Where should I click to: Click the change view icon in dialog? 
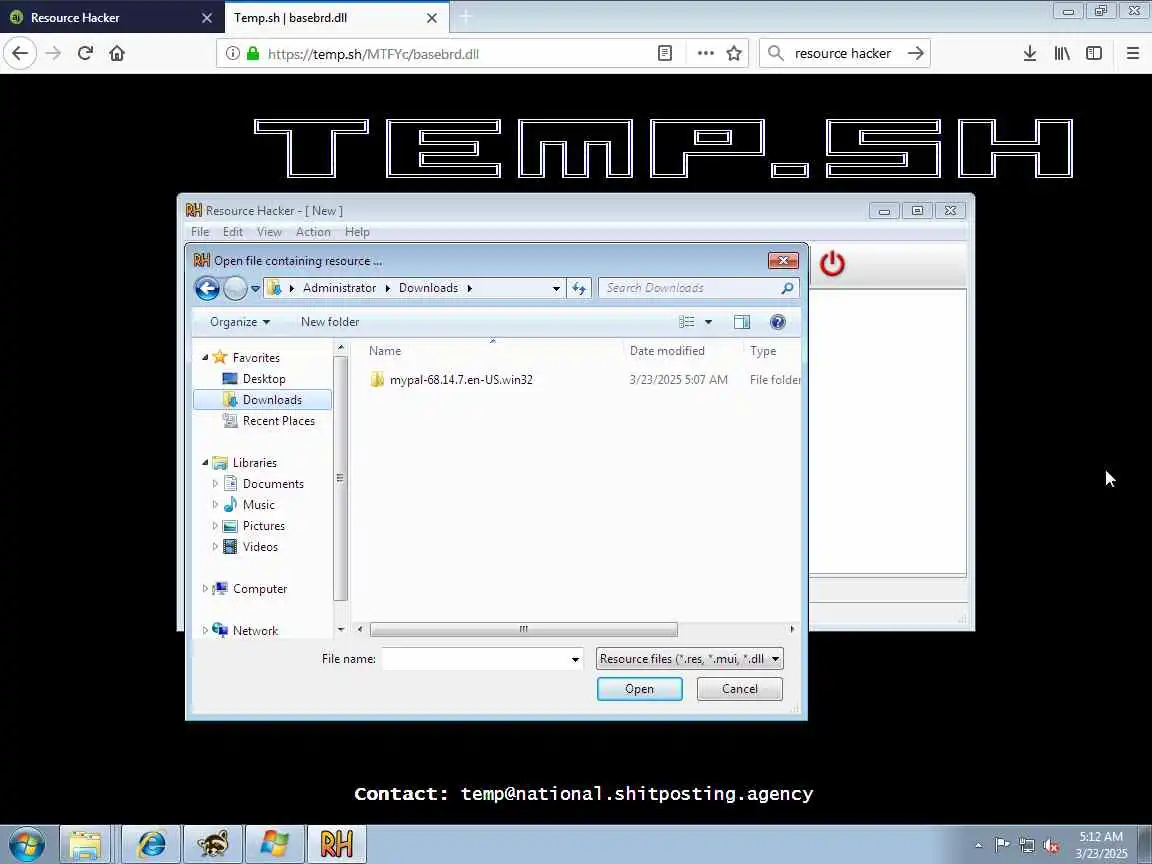pyautogui.click(x=687, y=322)
